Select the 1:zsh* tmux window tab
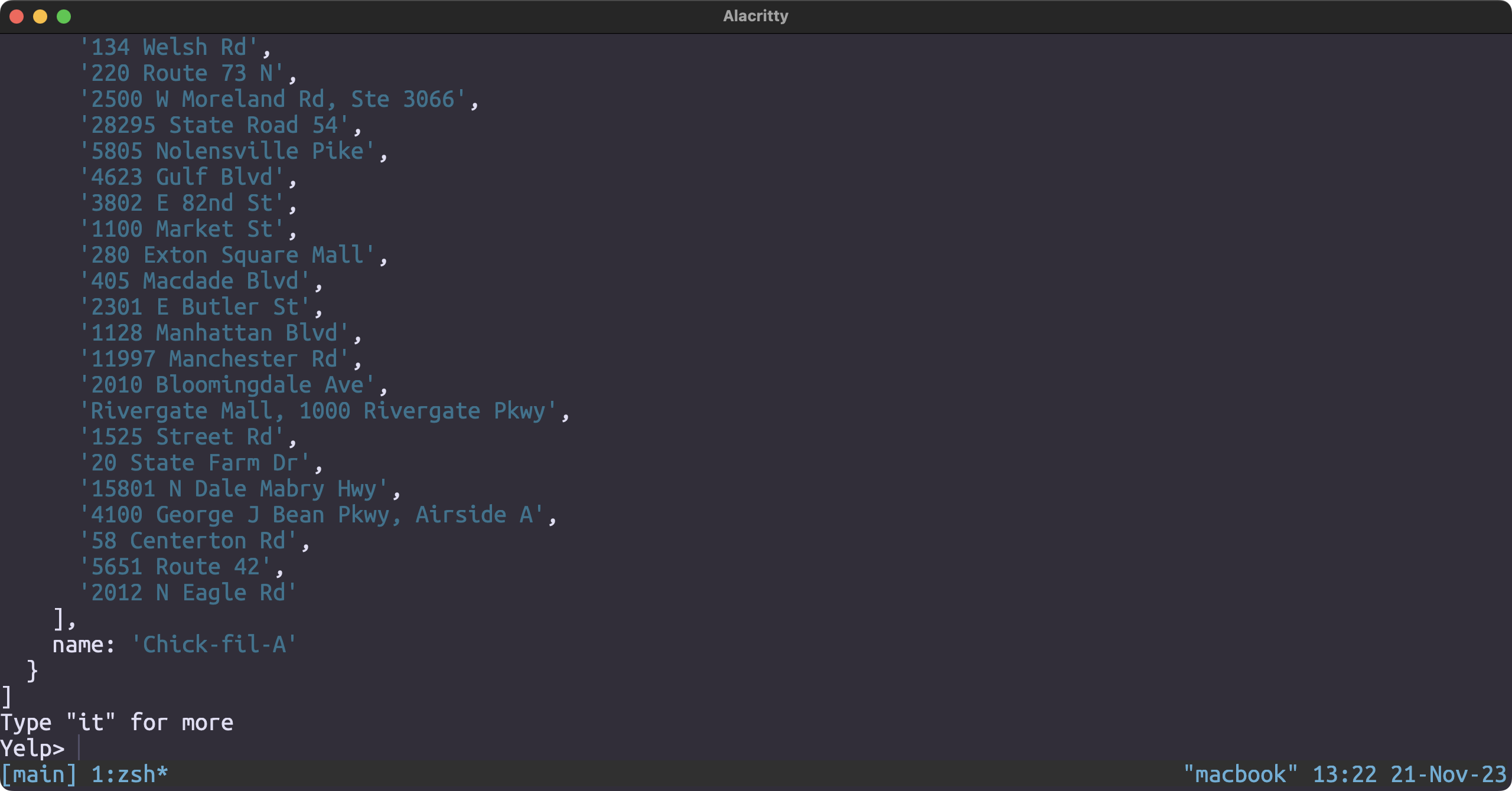The image size is (1512, 791). click(x=129, y=774)
